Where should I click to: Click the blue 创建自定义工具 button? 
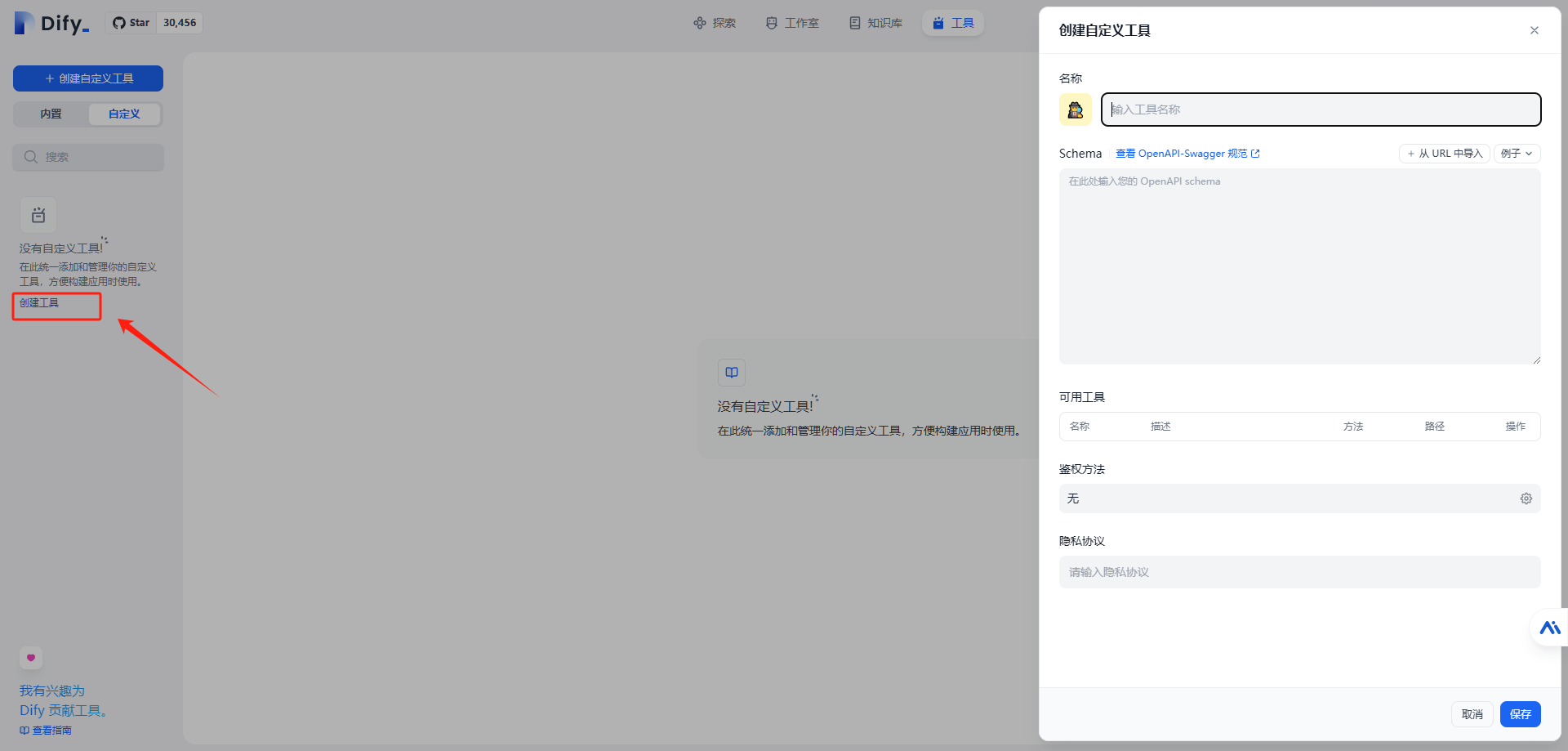coord(88,78)
